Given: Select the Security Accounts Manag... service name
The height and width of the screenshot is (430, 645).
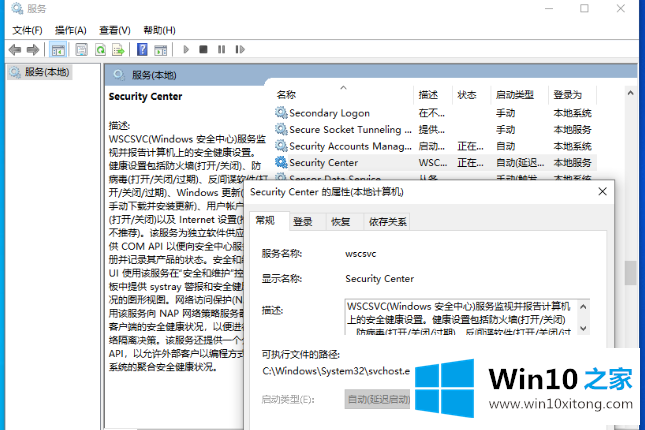Looking at the screenshot, I should click(x=350, y=146).
